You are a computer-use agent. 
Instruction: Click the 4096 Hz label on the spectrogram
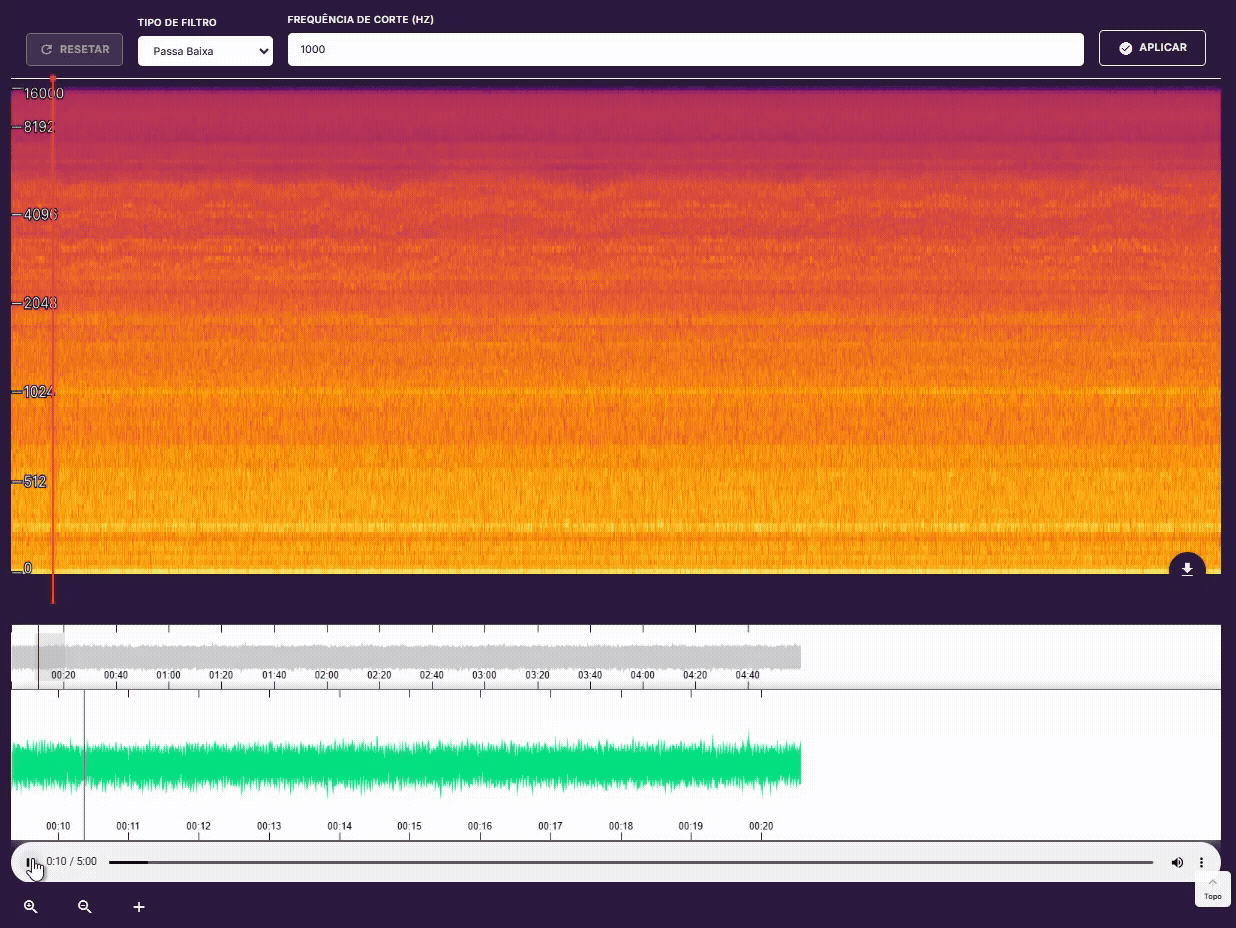pos(40,214)
